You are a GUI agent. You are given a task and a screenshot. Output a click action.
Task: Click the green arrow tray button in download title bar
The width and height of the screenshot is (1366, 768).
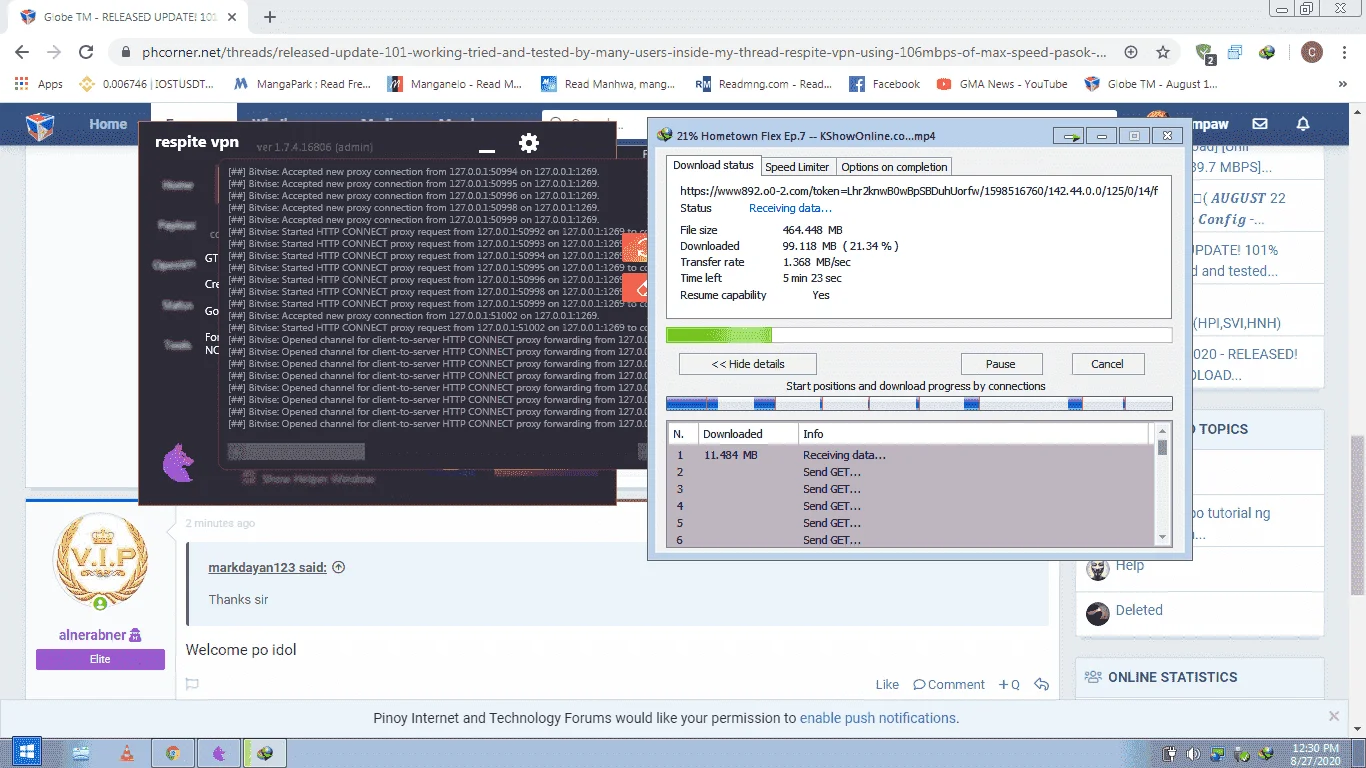point(1071,136)
